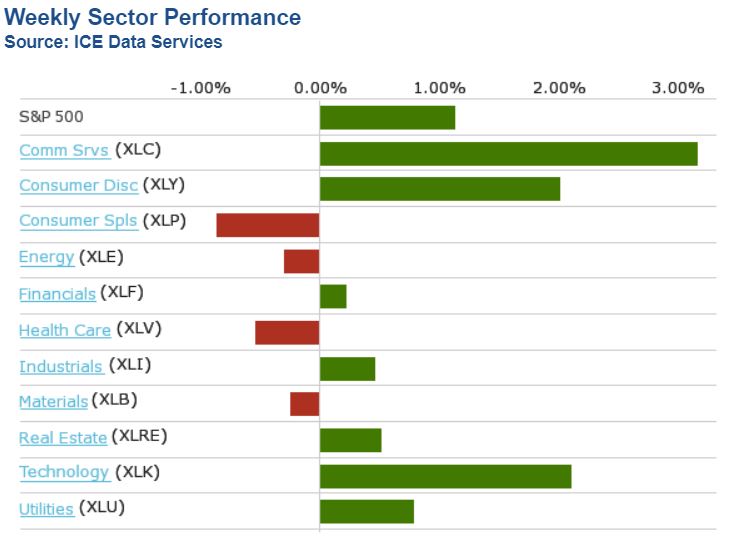Click the Industrials sector link
This screenshot has height=542, width=732.
(x=60, y=366)
